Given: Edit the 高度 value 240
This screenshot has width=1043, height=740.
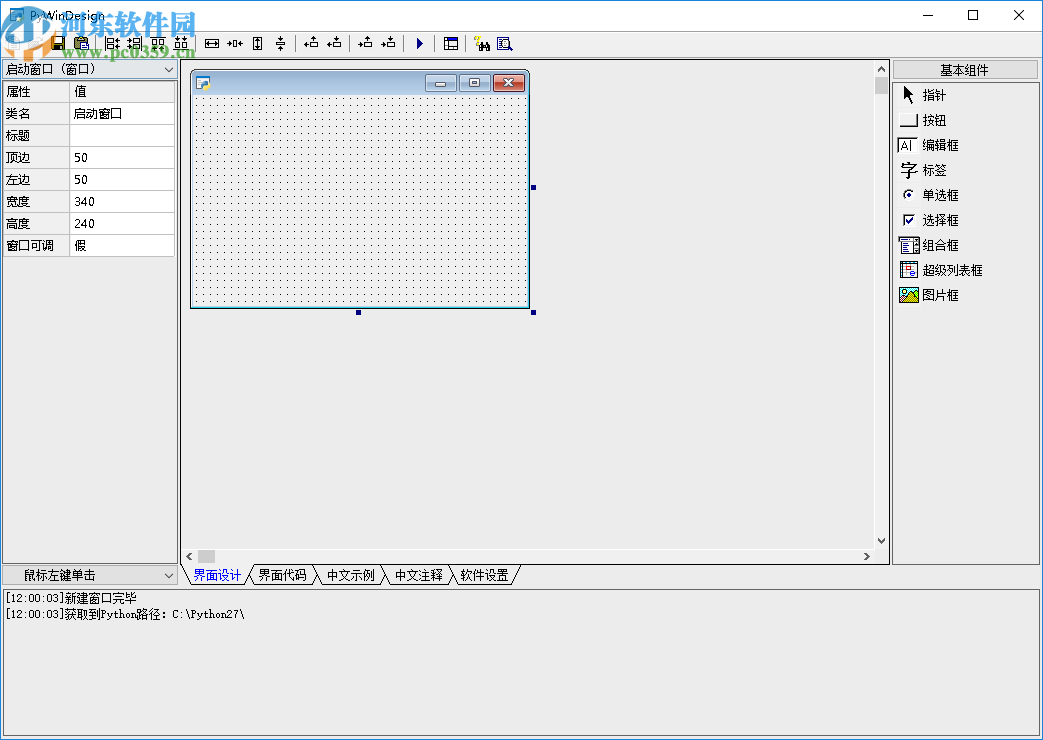Looking at the screenshot, I should click(x=122, y=224).
